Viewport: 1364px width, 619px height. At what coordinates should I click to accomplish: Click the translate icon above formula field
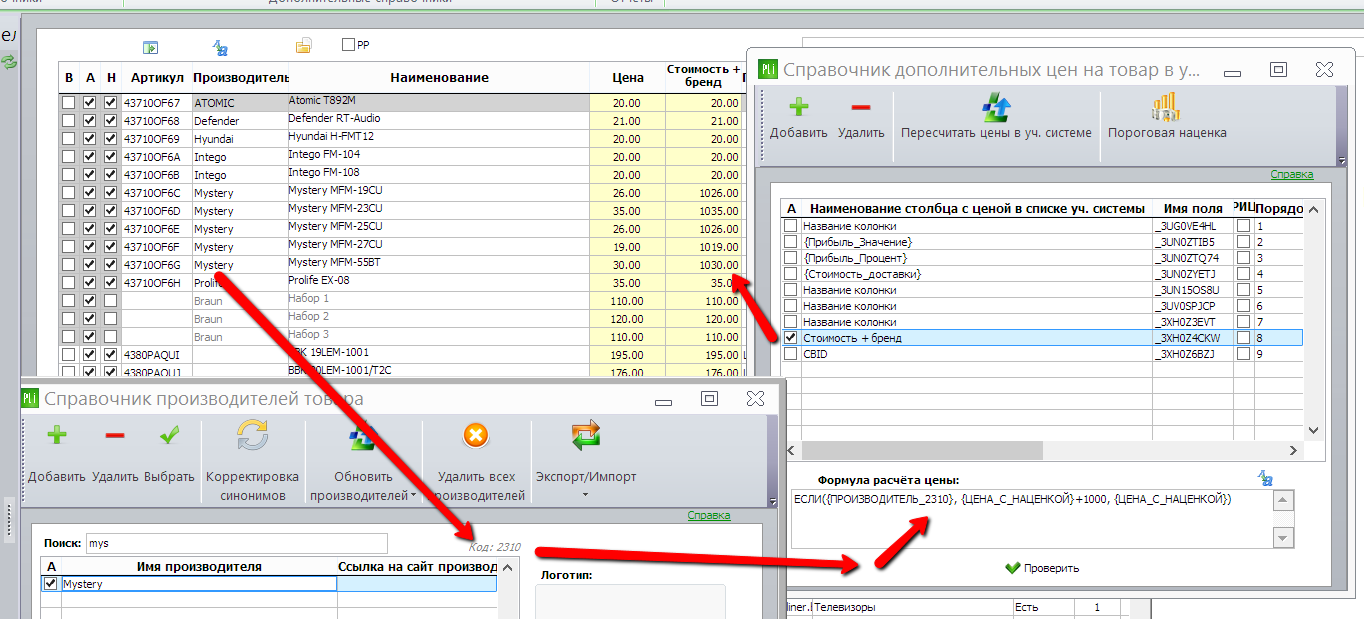[1265, 479]
